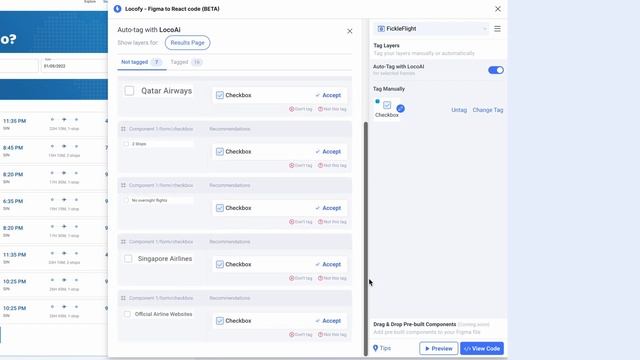Click the Checkbox tag icon under Tag Manually
The image size is (640, 360).
pyautogui.click(x=387, y=105)
